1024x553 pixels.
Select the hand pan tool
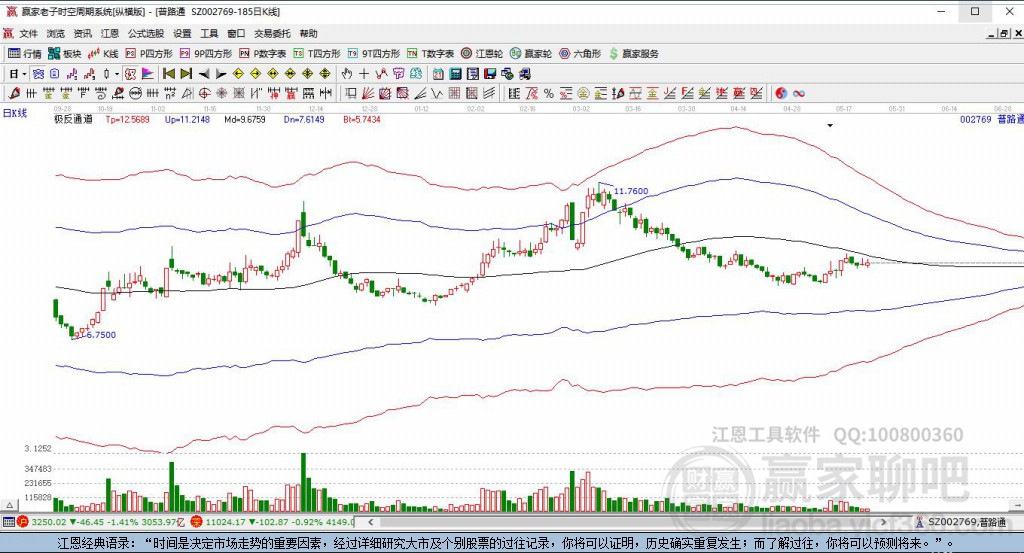(347, 74)
